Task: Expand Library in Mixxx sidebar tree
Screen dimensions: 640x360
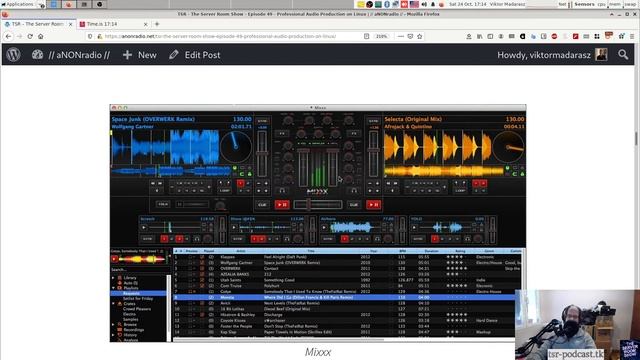Action: 113,278
